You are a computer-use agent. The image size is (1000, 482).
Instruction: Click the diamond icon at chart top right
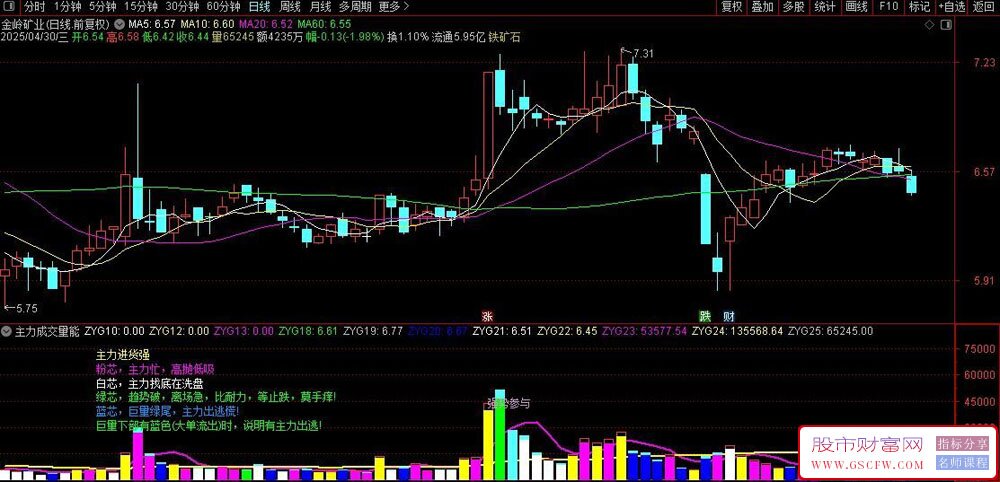930,25
